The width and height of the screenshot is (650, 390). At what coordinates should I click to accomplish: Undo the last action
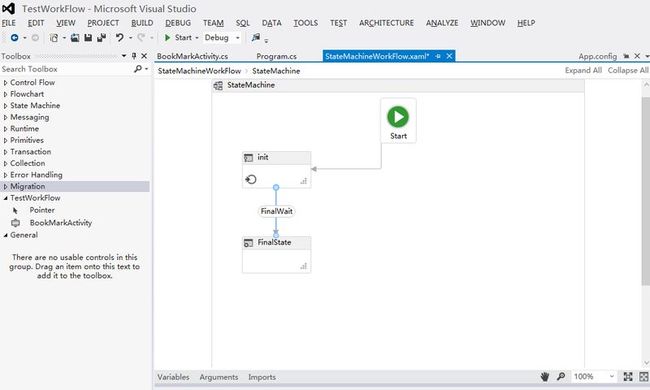click(x=120, y=38)
